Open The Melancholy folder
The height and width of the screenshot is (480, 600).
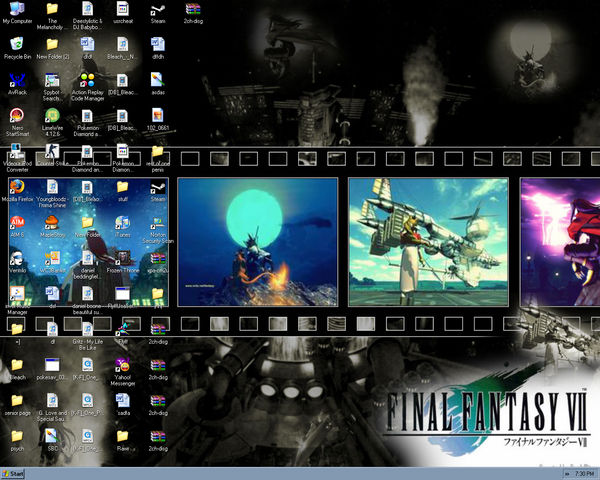[52, 15]
